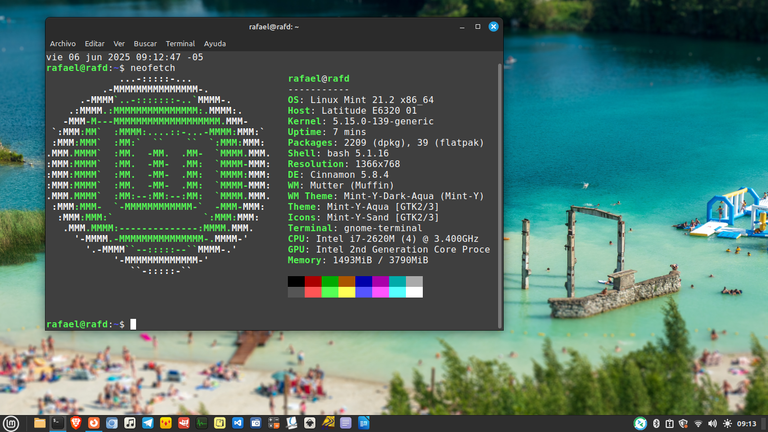The image size is (768, 432).
Task: Open the Wi-Fi network applet
Action: pyautogui.click(x=698, y=424)
